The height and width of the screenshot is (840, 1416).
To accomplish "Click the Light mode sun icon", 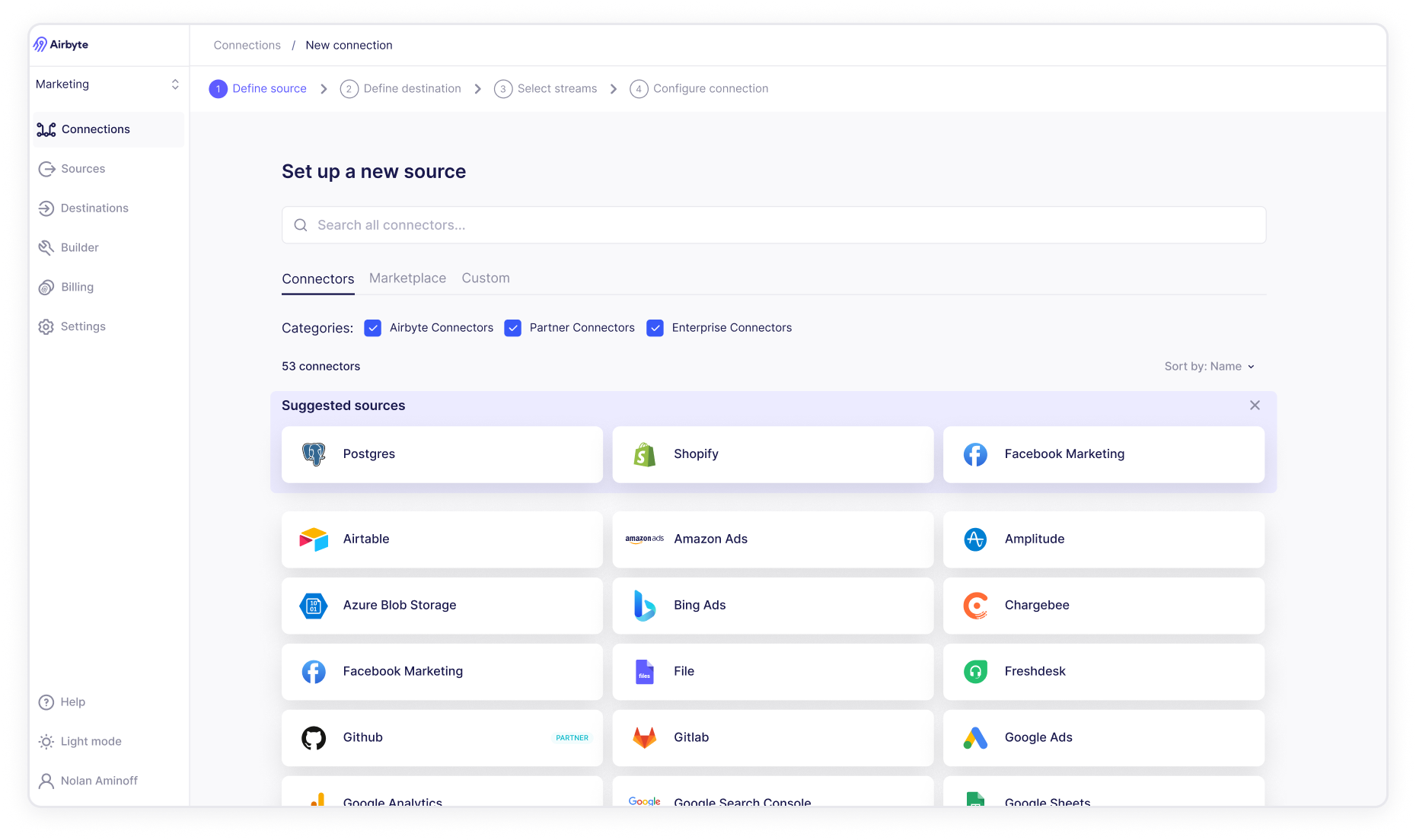I will pos(46,742).
